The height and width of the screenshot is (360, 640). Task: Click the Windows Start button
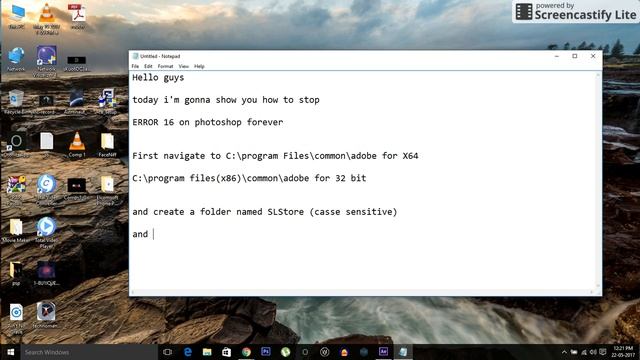point(11,352)
